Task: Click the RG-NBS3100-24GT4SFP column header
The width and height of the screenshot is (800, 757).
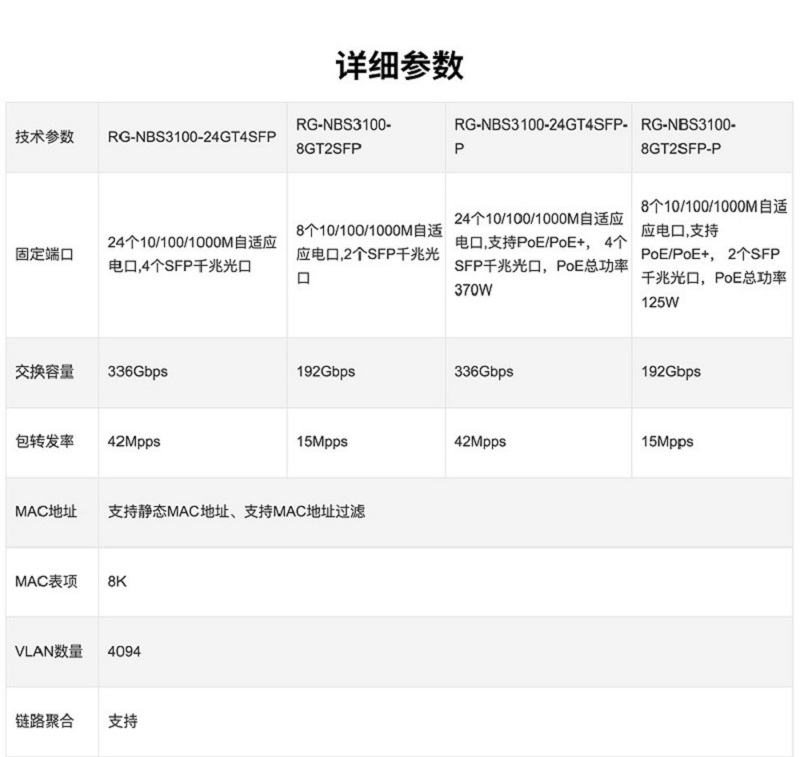Action: 192,137
